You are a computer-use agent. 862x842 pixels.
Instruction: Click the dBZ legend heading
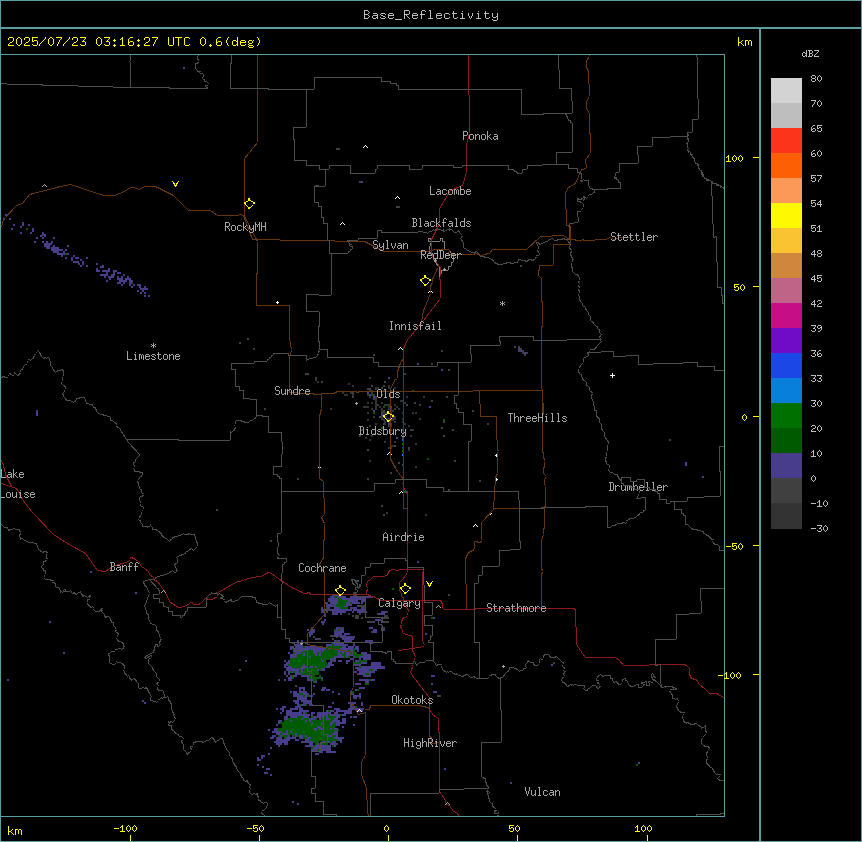click(x=810, y=53)
